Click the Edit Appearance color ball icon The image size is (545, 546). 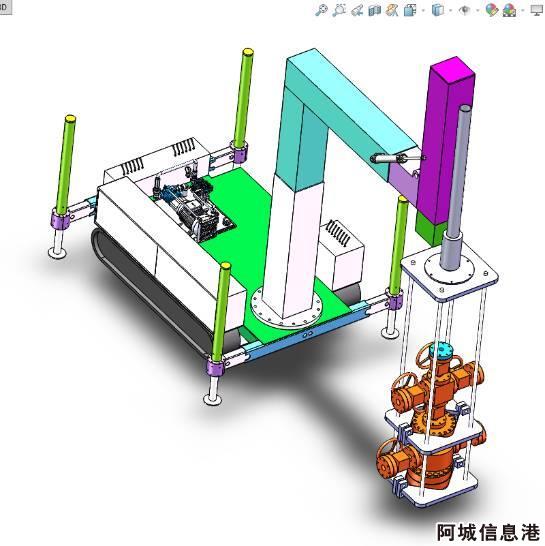(491, 10)
